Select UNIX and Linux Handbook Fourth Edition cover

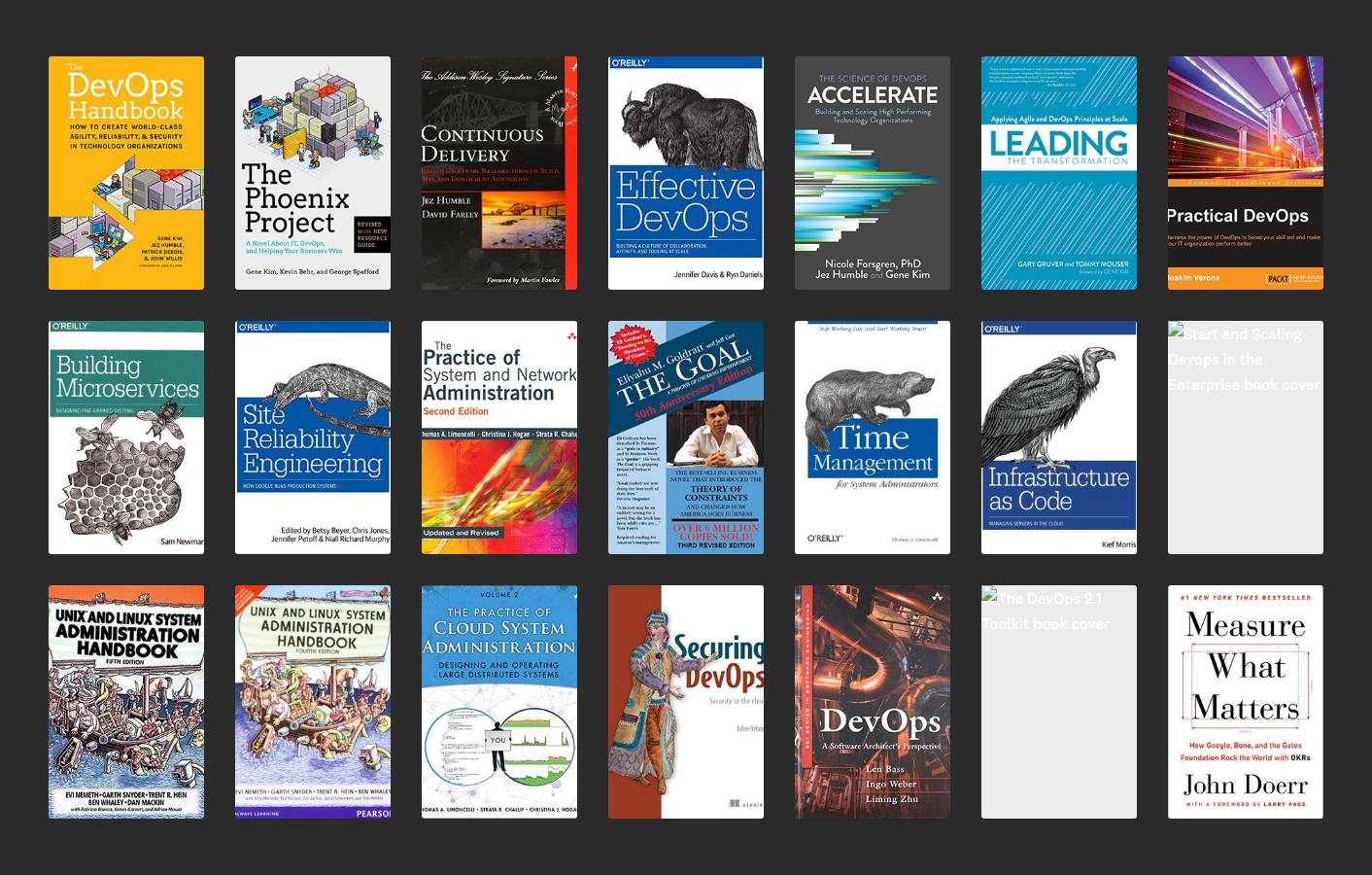tap(313, 702)
